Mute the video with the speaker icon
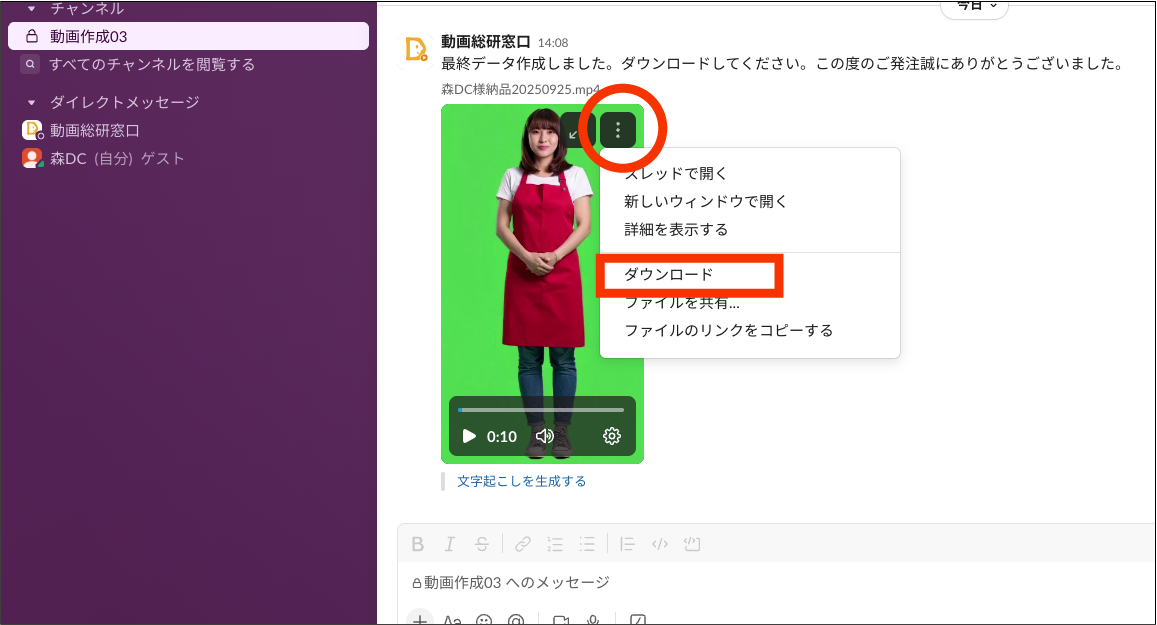This screenshot has width=1157, height=625. click(545, 436)
